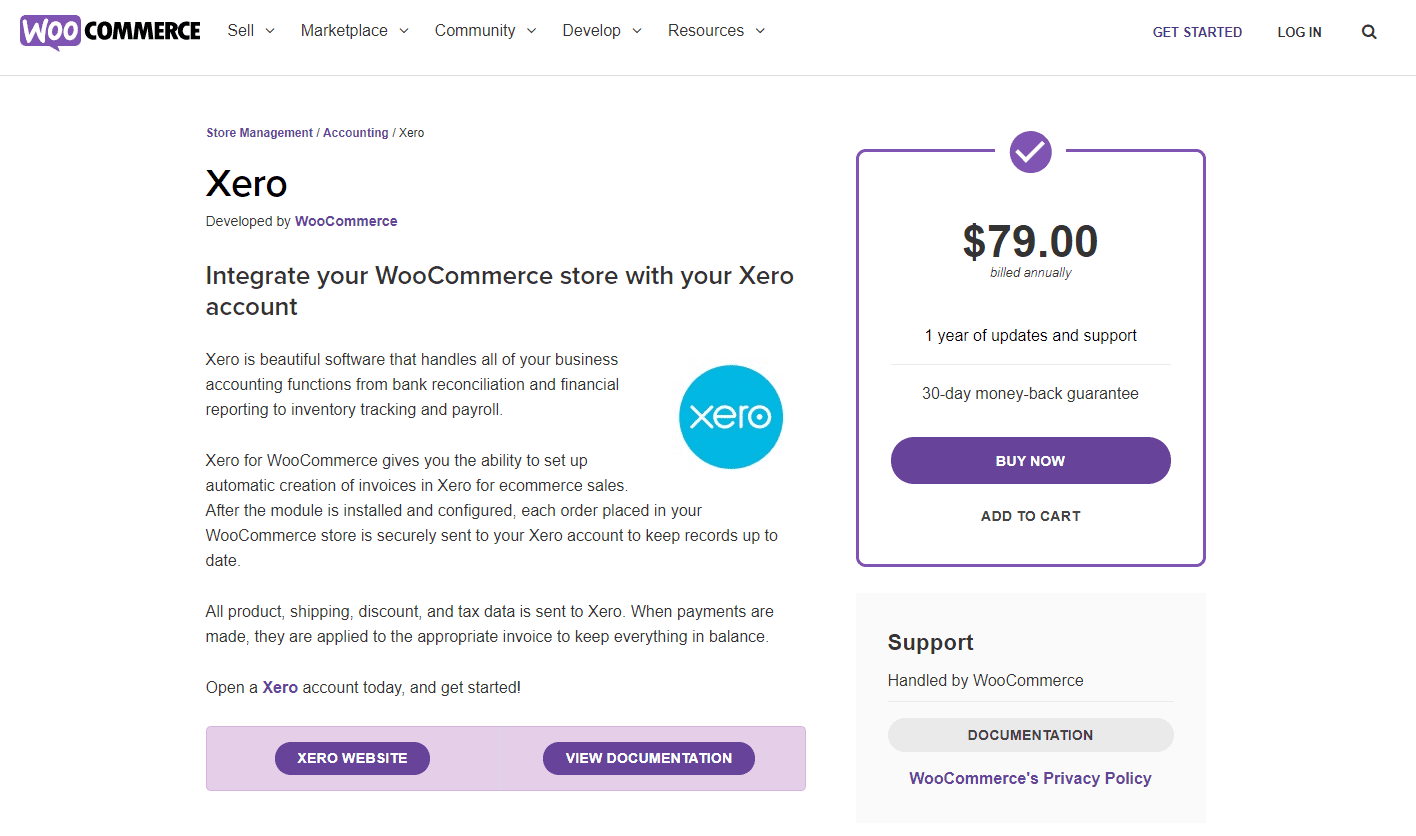Select GET STARTED in the header

point(1197,32)
